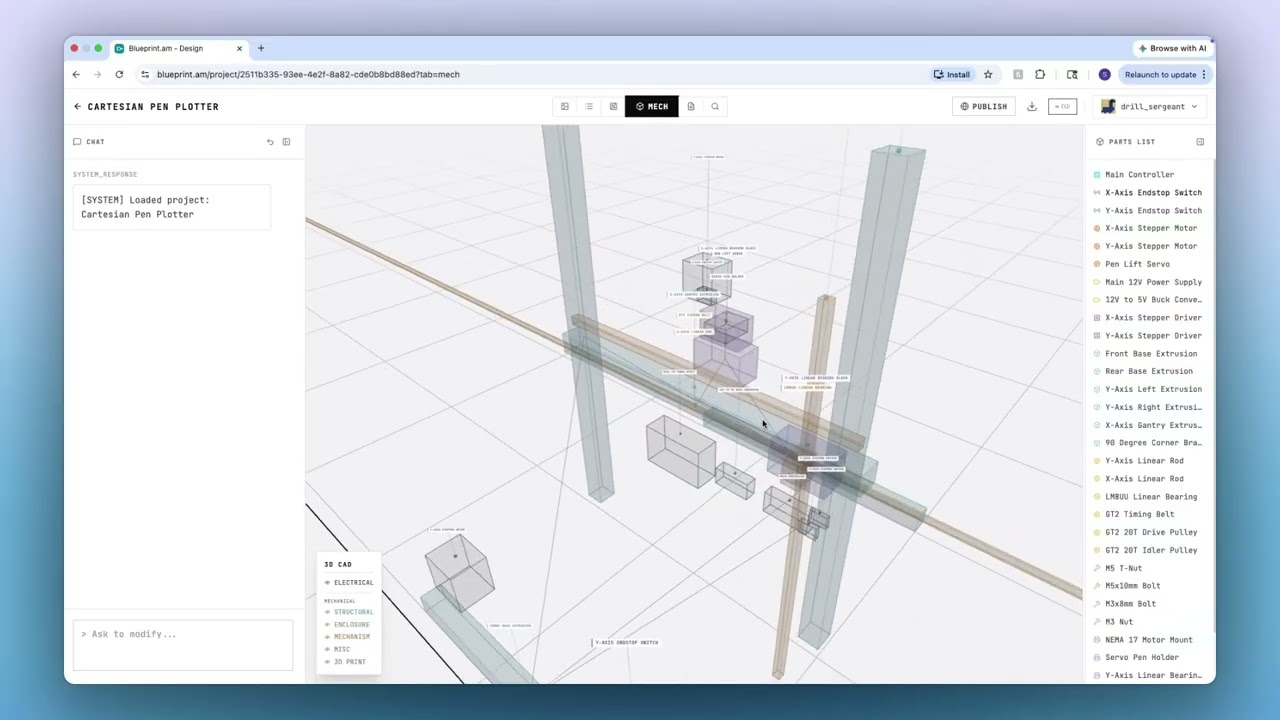Click the boxed code icon beside download
The width and height of the screenshot is (1280, 720).
[x=1062, y=106]
